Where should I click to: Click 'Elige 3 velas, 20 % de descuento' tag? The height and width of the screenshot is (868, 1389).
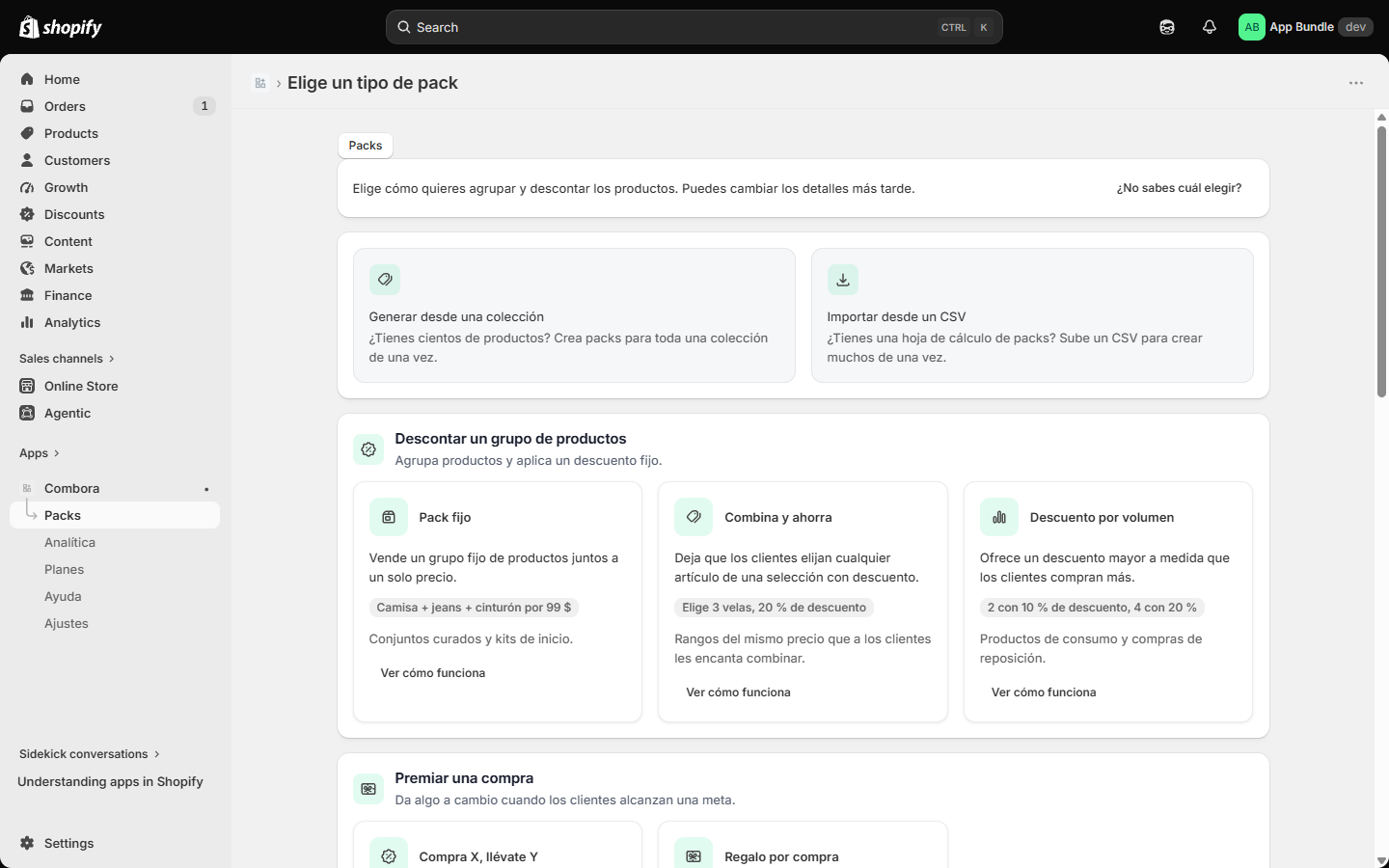(x=774, y=608)
